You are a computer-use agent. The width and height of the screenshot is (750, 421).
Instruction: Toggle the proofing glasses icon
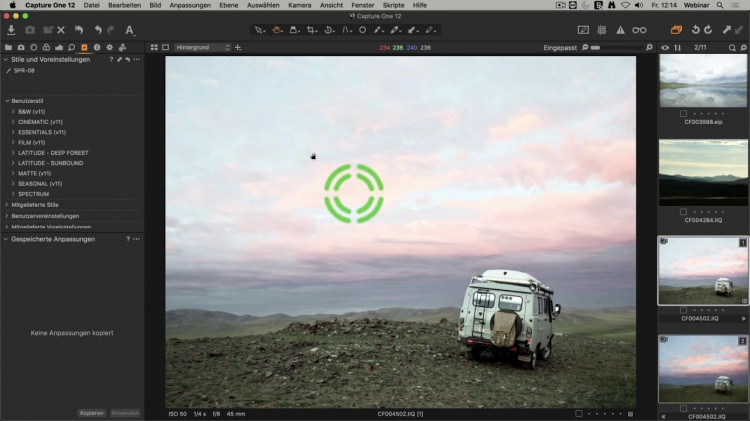(639, 30)
